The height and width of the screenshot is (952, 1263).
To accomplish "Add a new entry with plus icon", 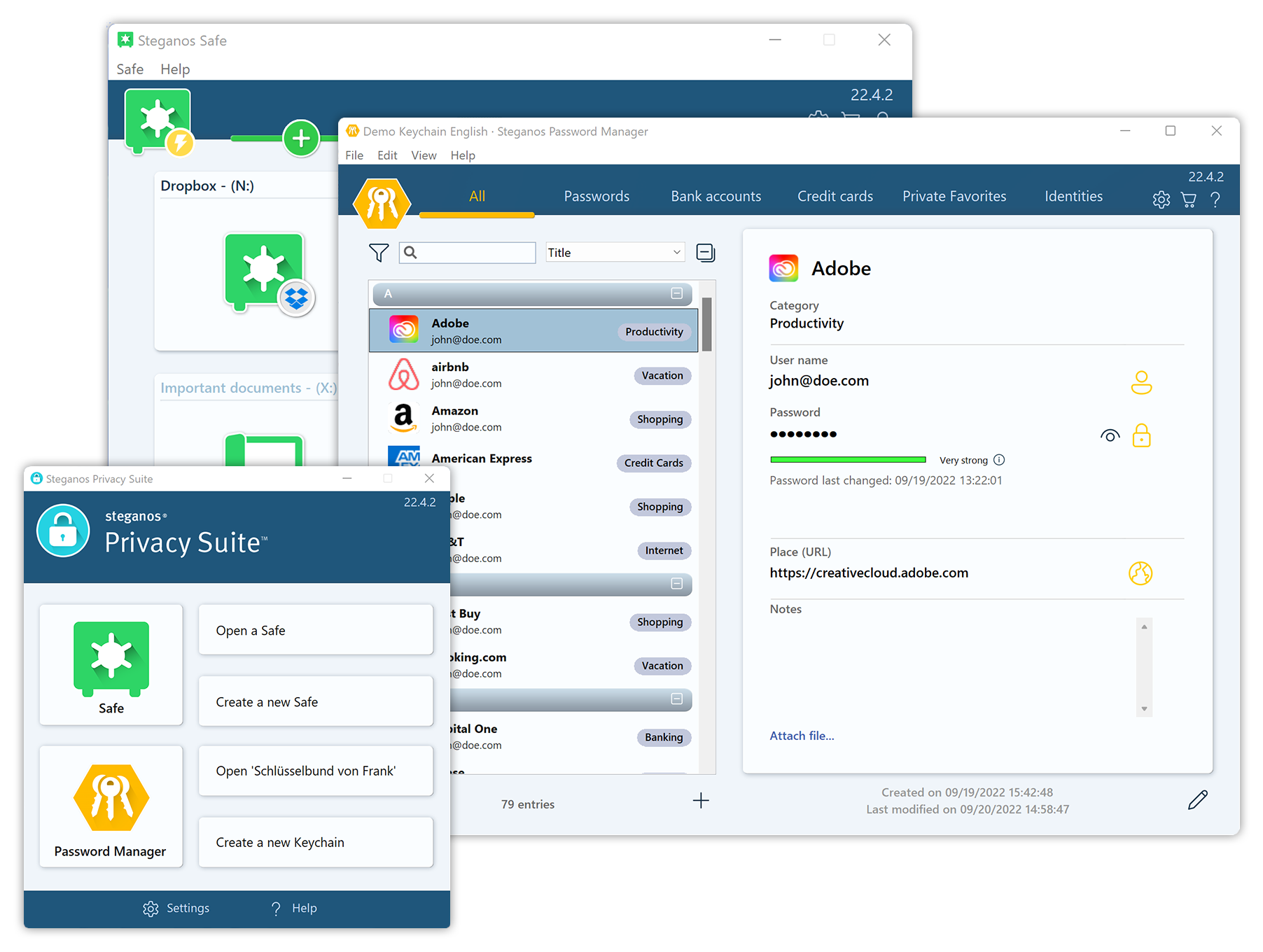I will pos(701,801).
